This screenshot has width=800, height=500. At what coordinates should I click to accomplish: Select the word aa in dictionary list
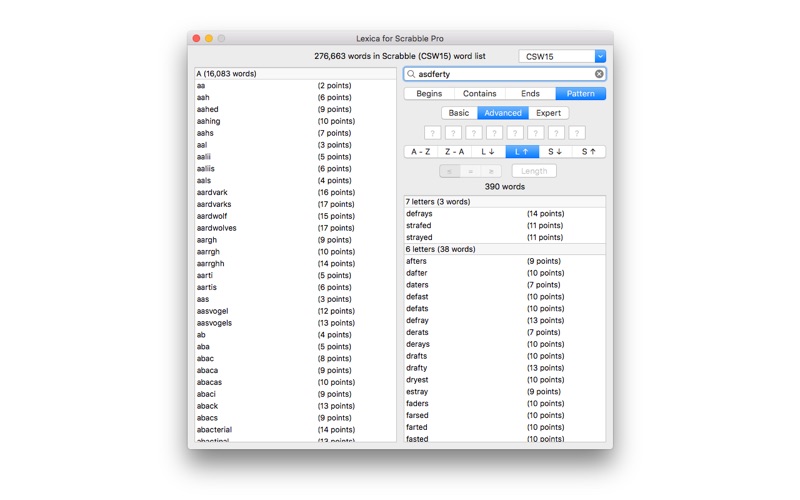[x=295, y=86]
